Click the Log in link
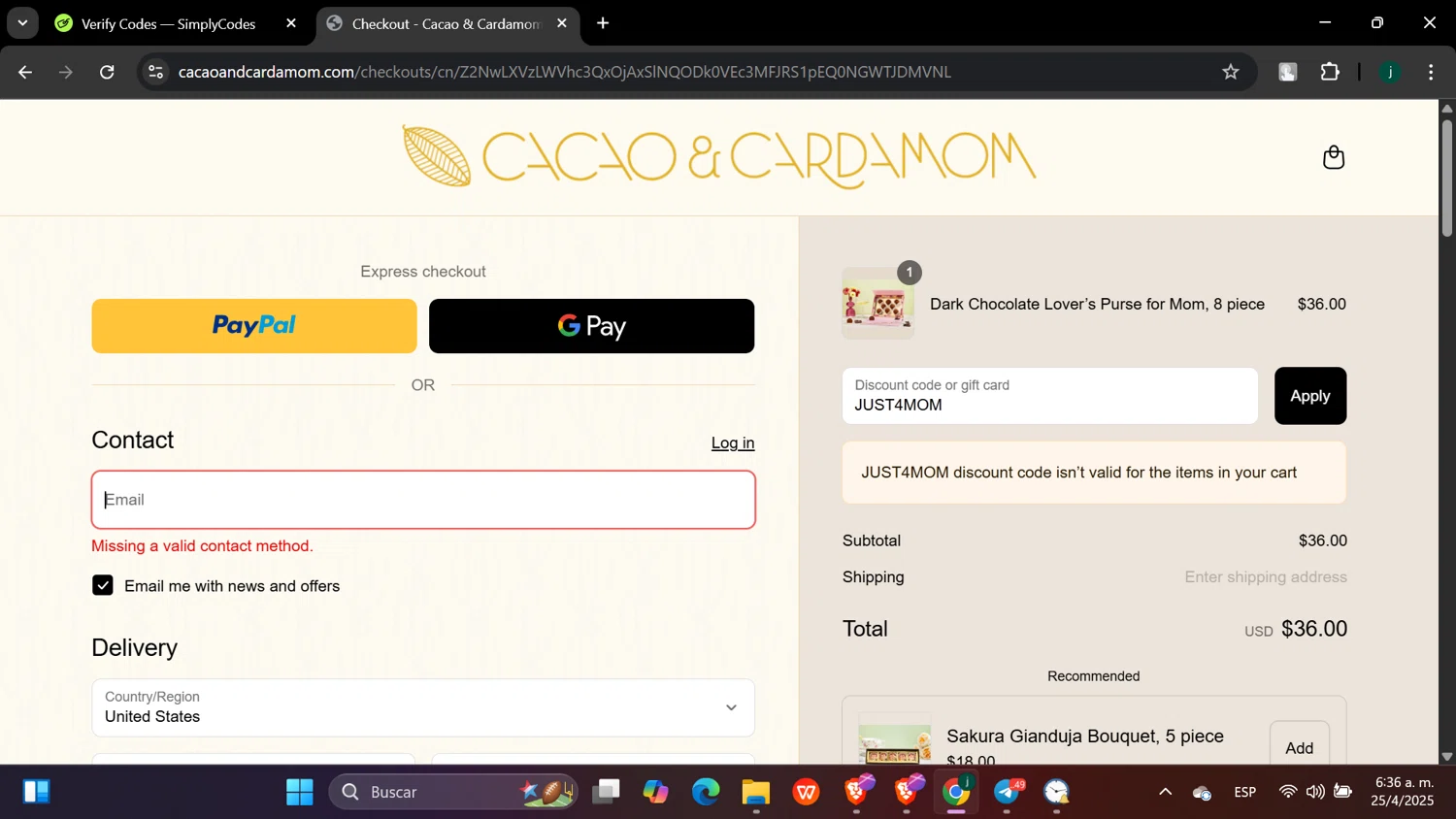 tap(733, 442)
